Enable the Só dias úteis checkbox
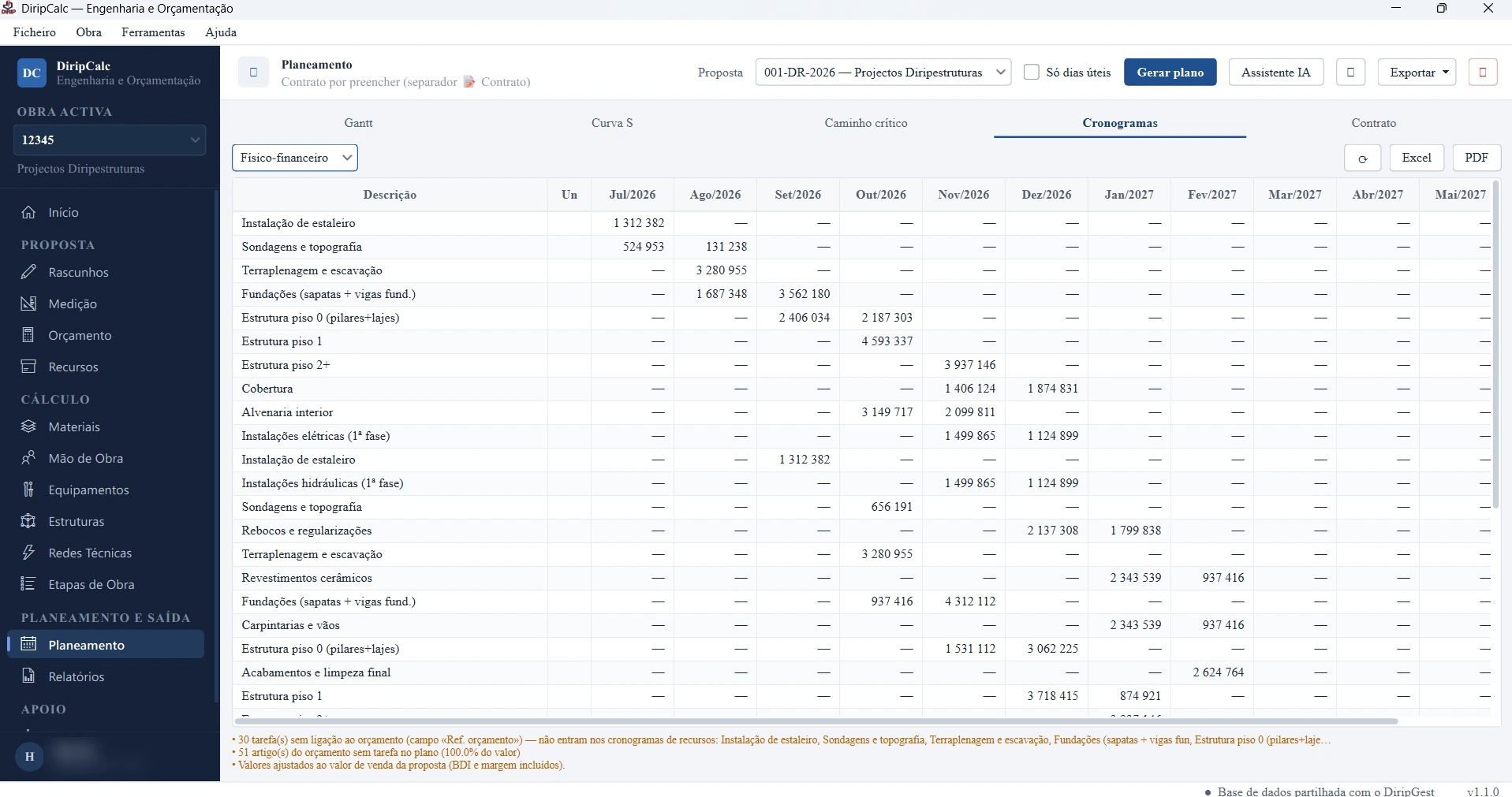This screenshot has width=1512, height=797. coord(1031,73)
